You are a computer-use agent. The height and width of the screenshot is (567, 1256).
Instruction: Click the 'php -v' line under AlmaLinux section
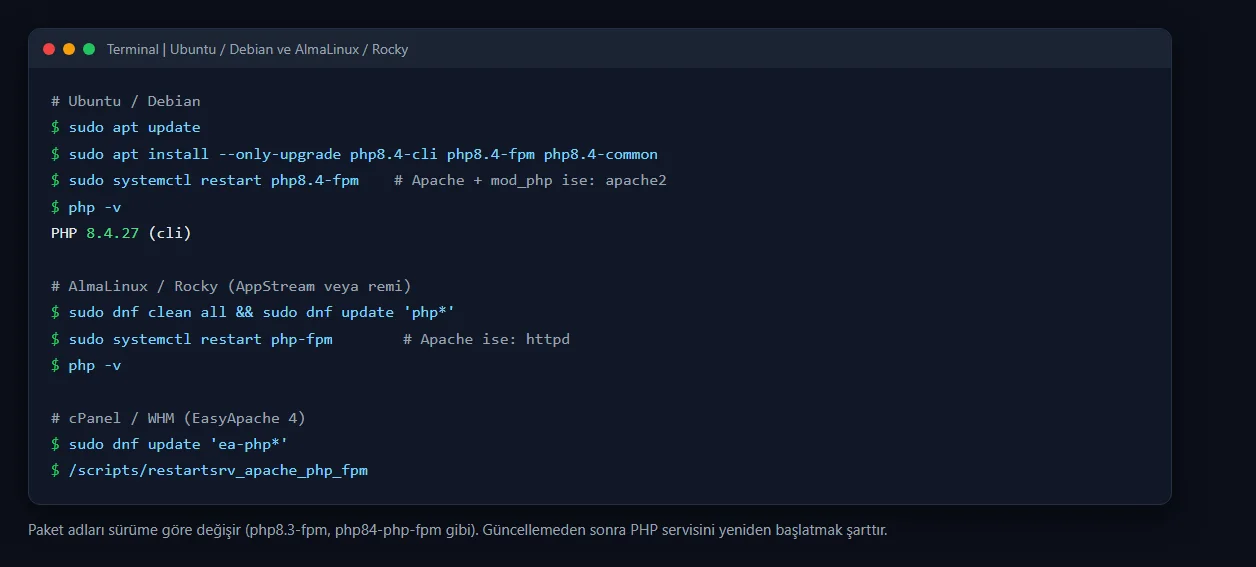pos(95,365)
